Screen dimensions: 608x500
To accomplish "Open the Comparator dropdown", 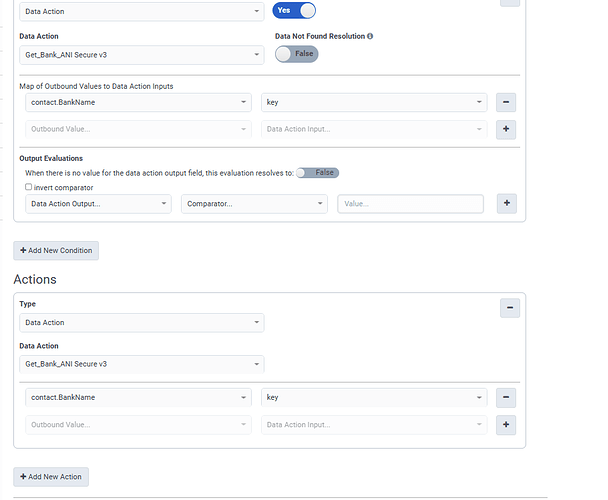I will [x=254, y=204].
